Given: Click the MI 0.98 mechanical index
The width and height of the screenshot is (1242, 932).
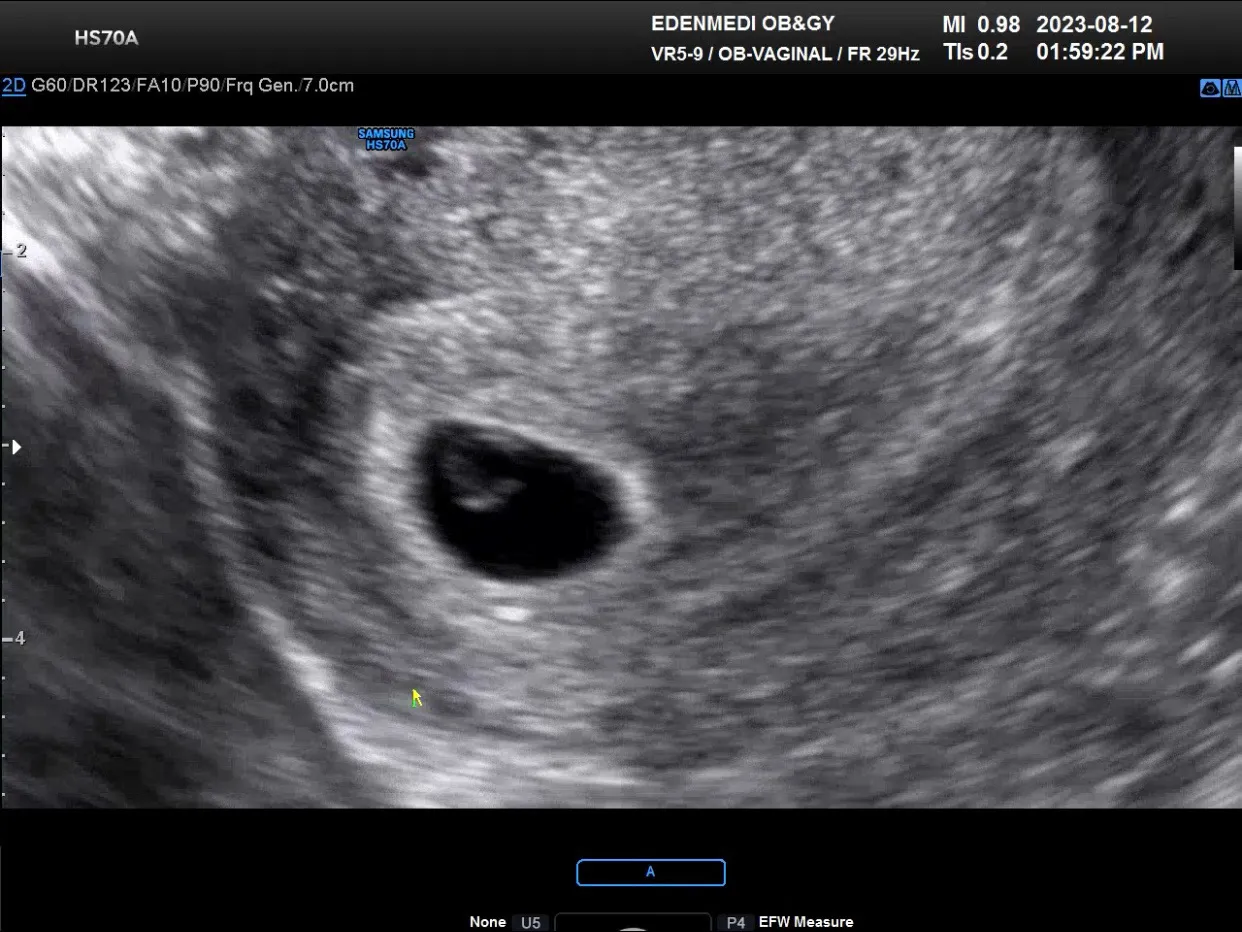Looking at the screenshot, I should coord(981,24).
